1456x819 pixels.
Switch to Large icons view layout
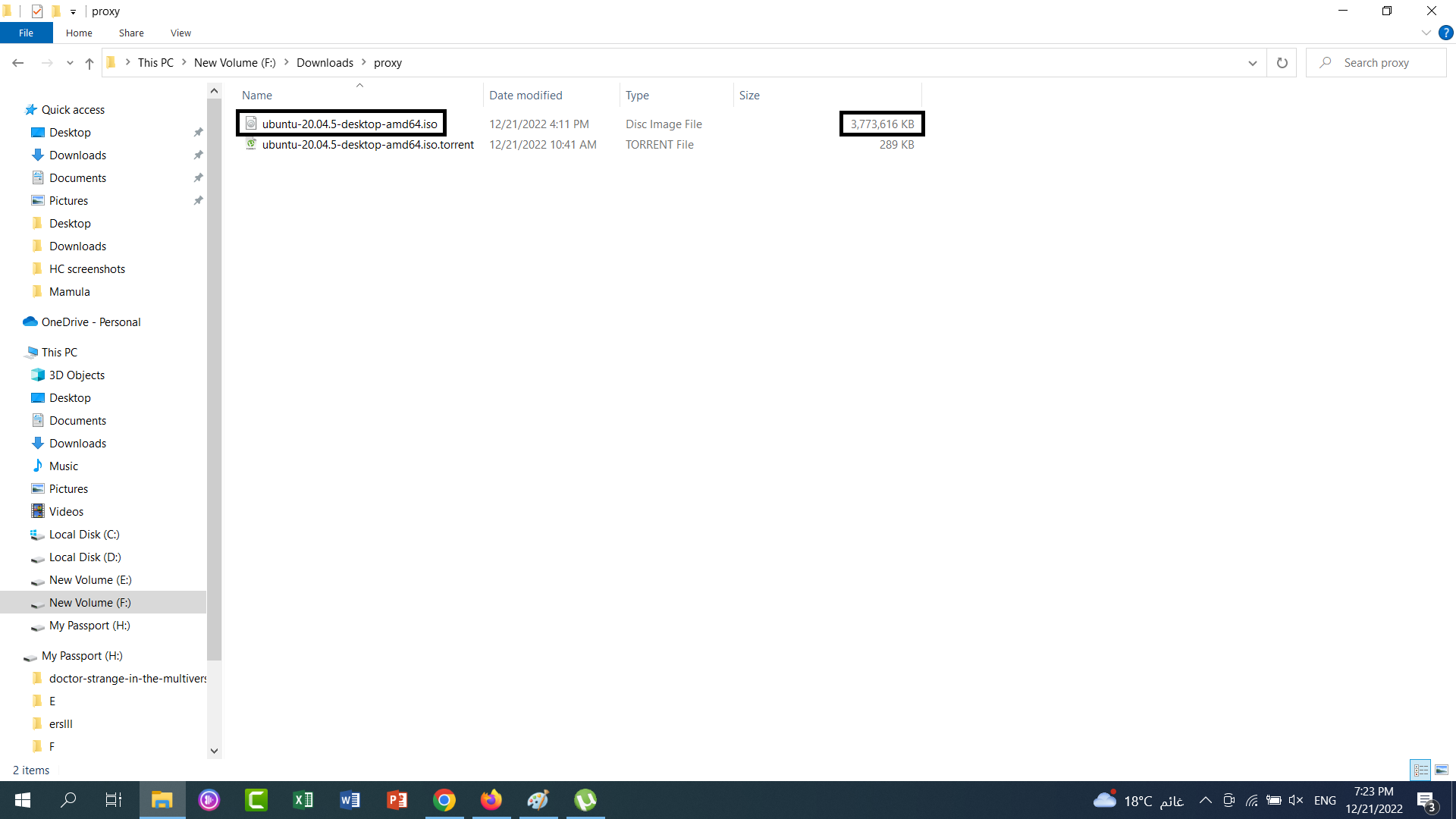[x=1442, y=770]
